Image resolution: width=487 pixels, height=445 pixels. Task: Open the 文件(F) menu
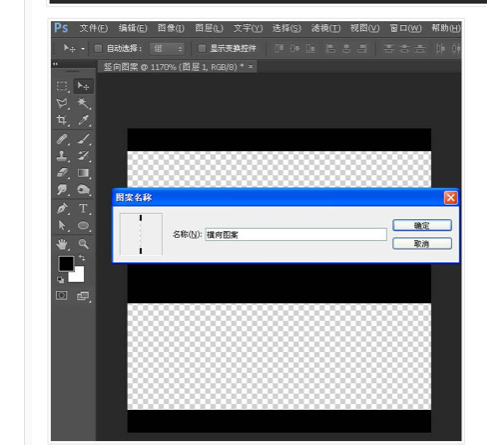[x=94, y=28]
